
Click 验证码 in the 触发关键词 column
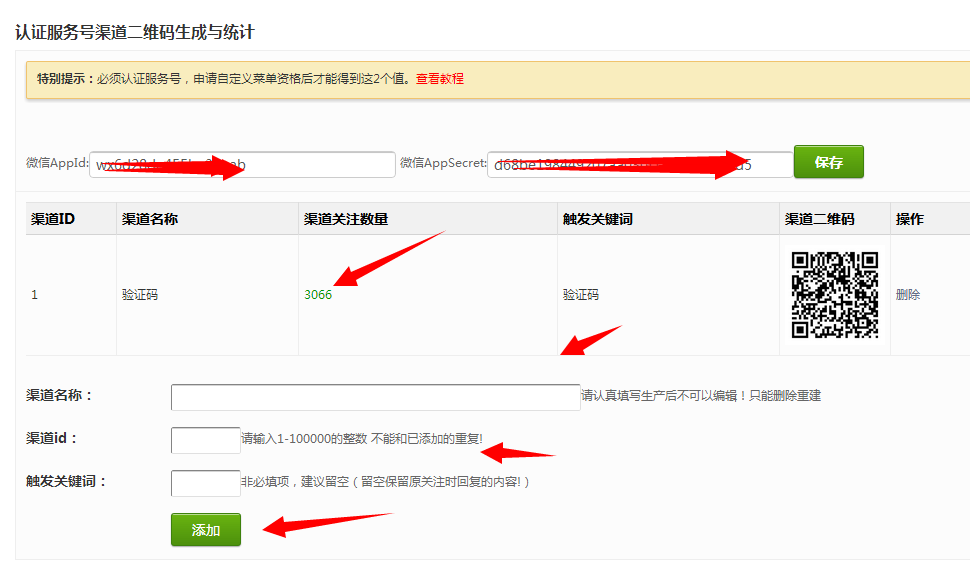(x=581, y=295)
